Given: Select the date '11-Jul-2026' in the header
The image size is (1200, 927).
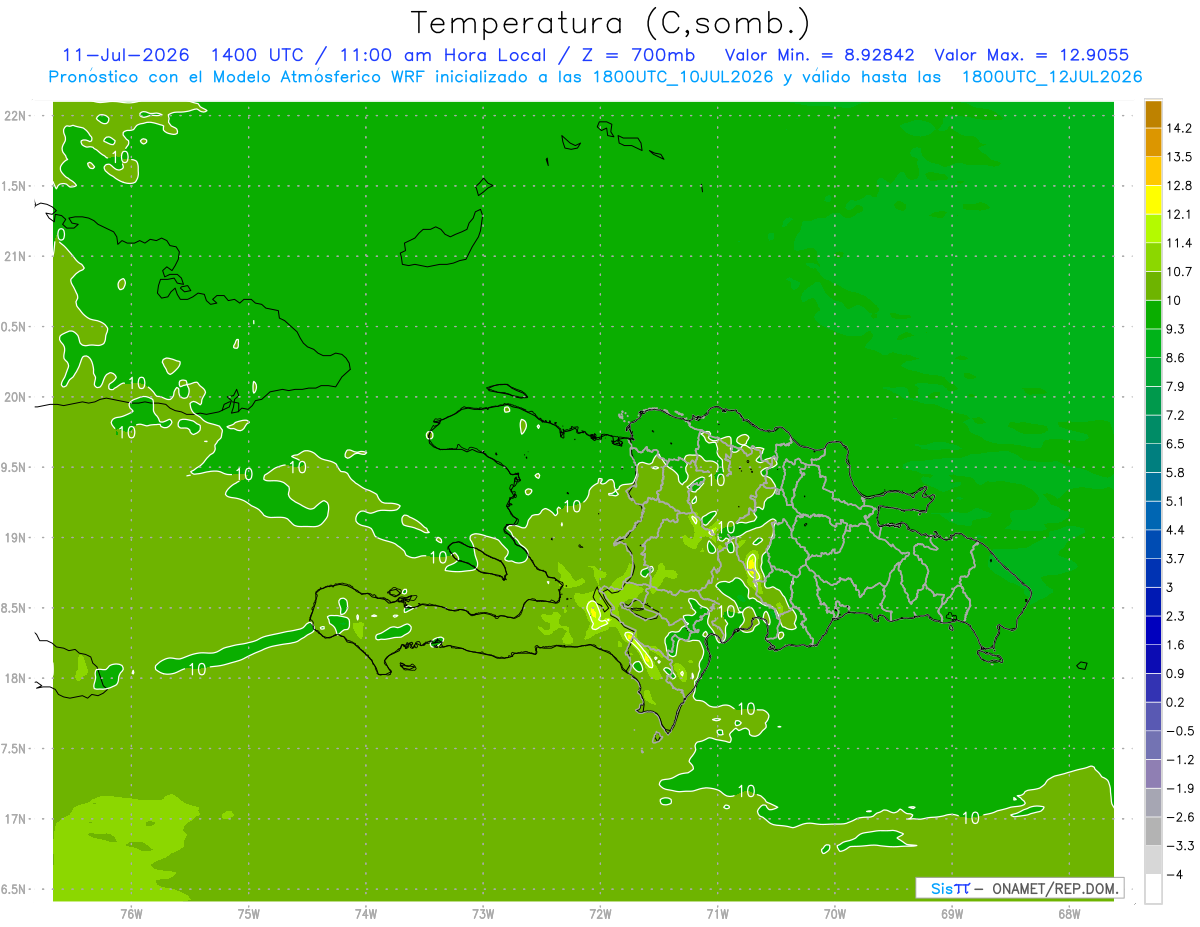Looking at the screenshot, I should pyautogui.click(x=126, y=55).
